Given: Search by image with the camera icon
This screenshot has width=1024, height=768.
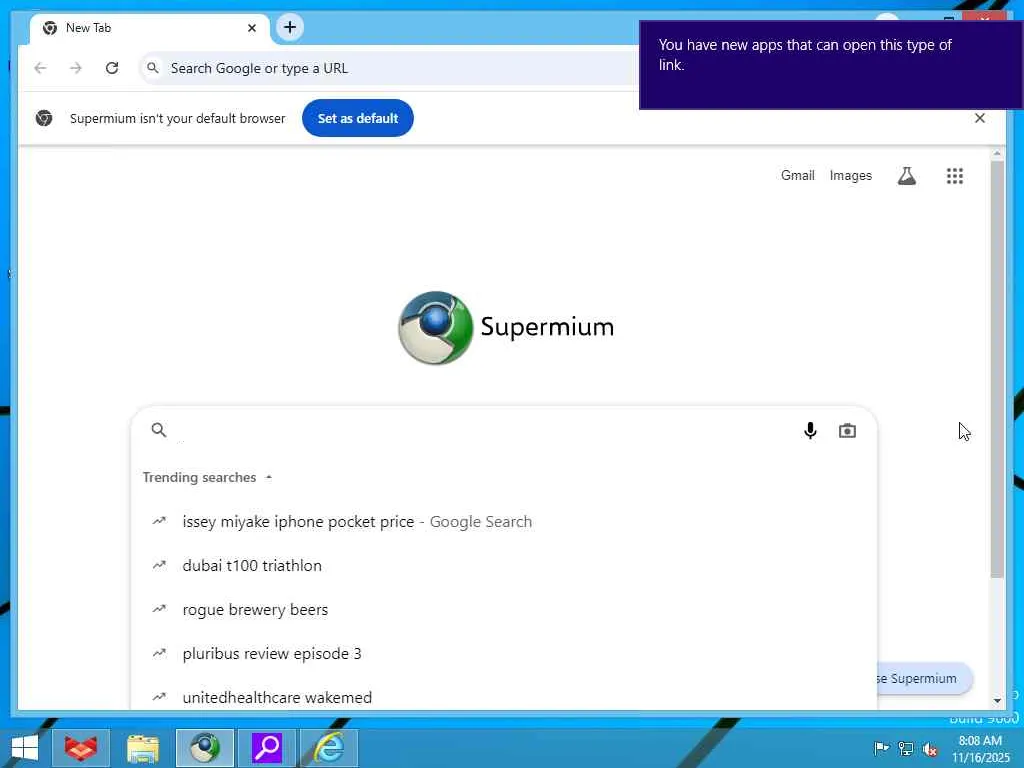Looking at the screenshot, I should (x=847, y=430).
